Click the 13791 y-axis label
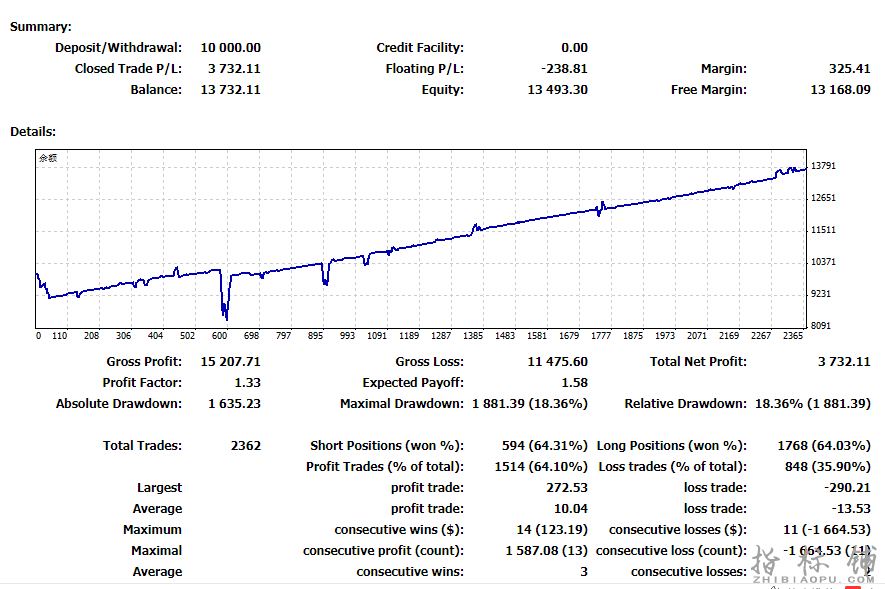This screenshot has height=589, width=885. [823, 165]
